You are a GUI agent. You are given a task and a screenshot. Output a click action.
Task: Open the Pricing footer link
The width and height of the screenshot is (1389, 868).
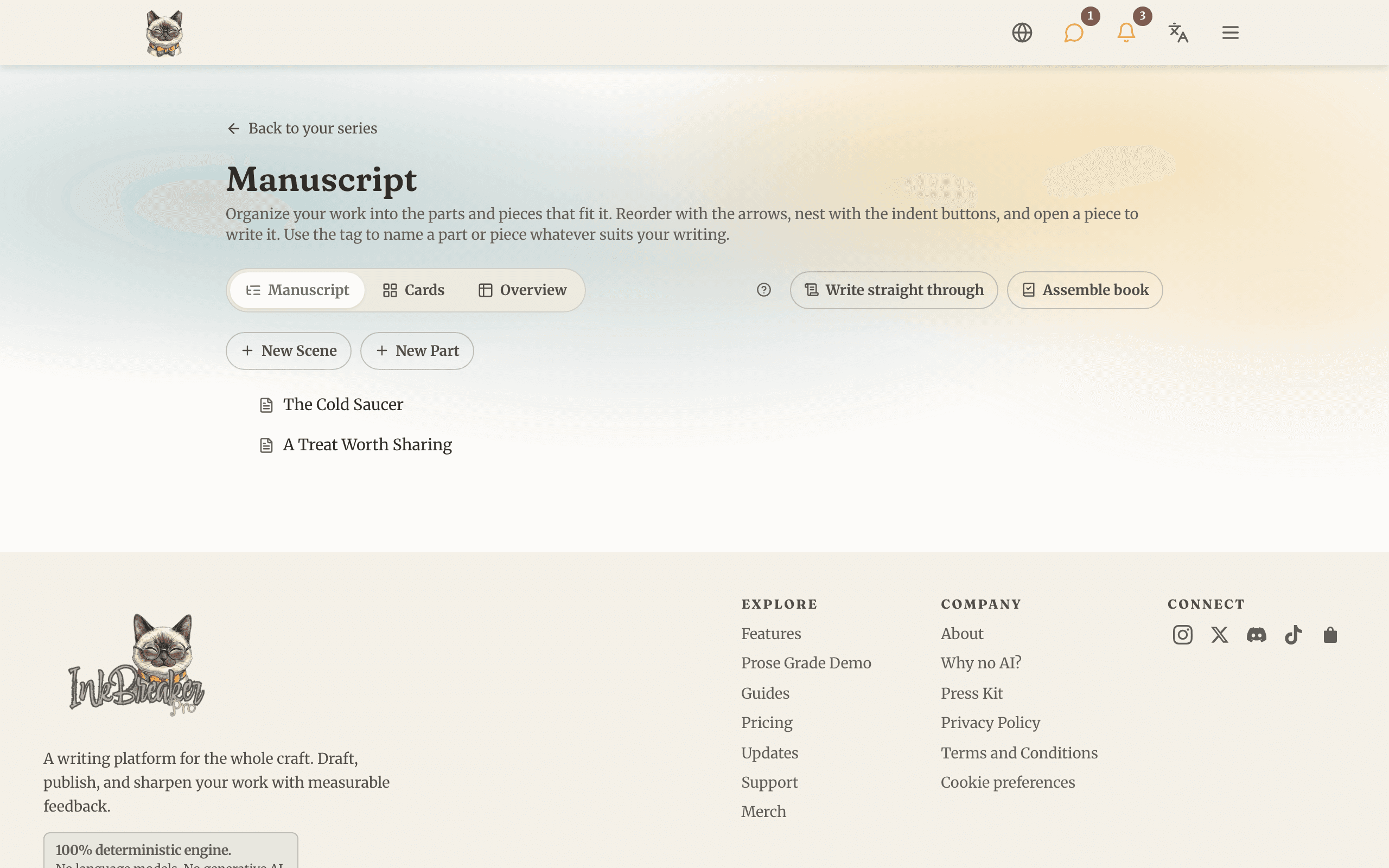(x=767, y=723)
